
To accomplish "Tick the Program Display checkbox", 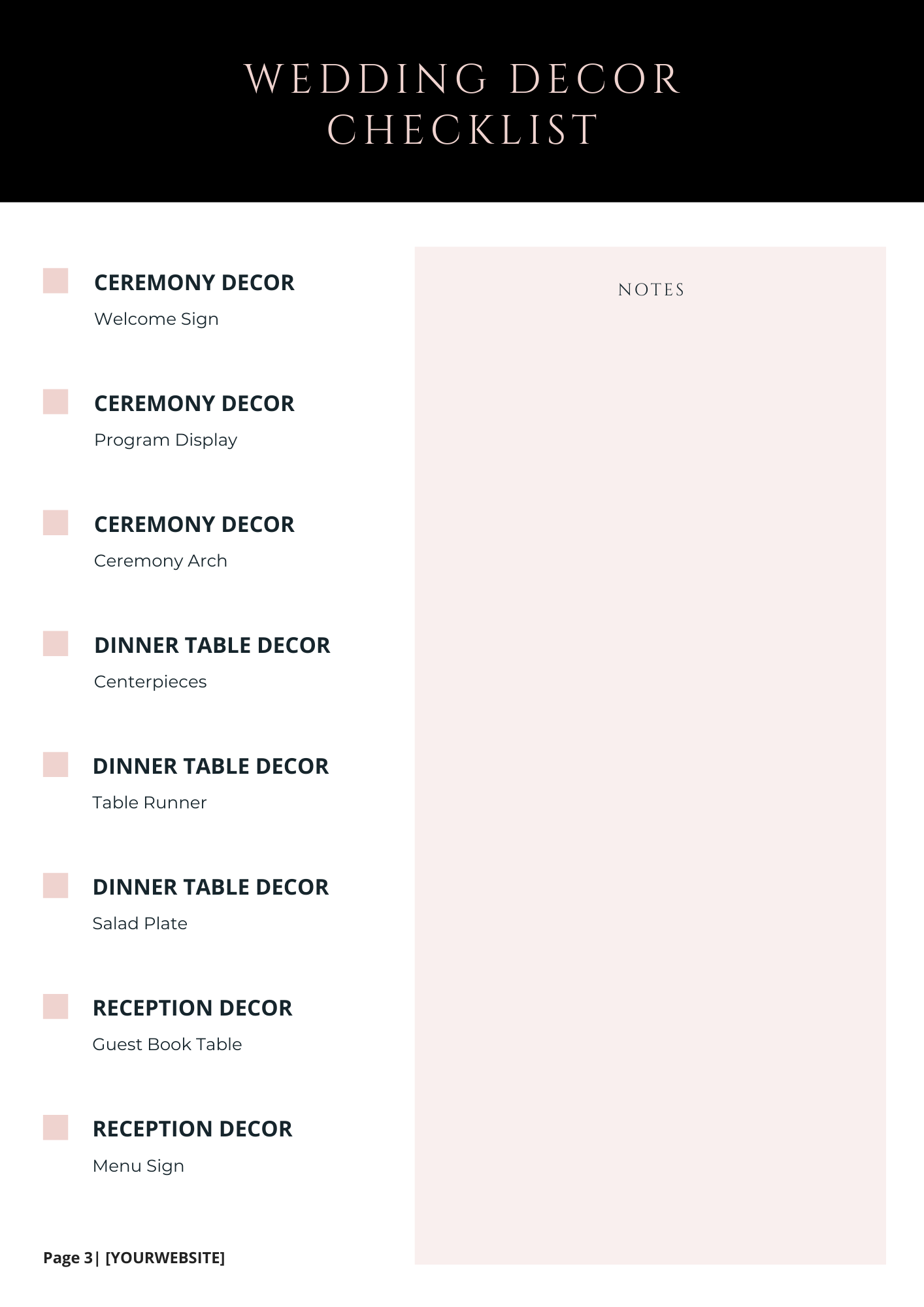I will tap(56, 402).
